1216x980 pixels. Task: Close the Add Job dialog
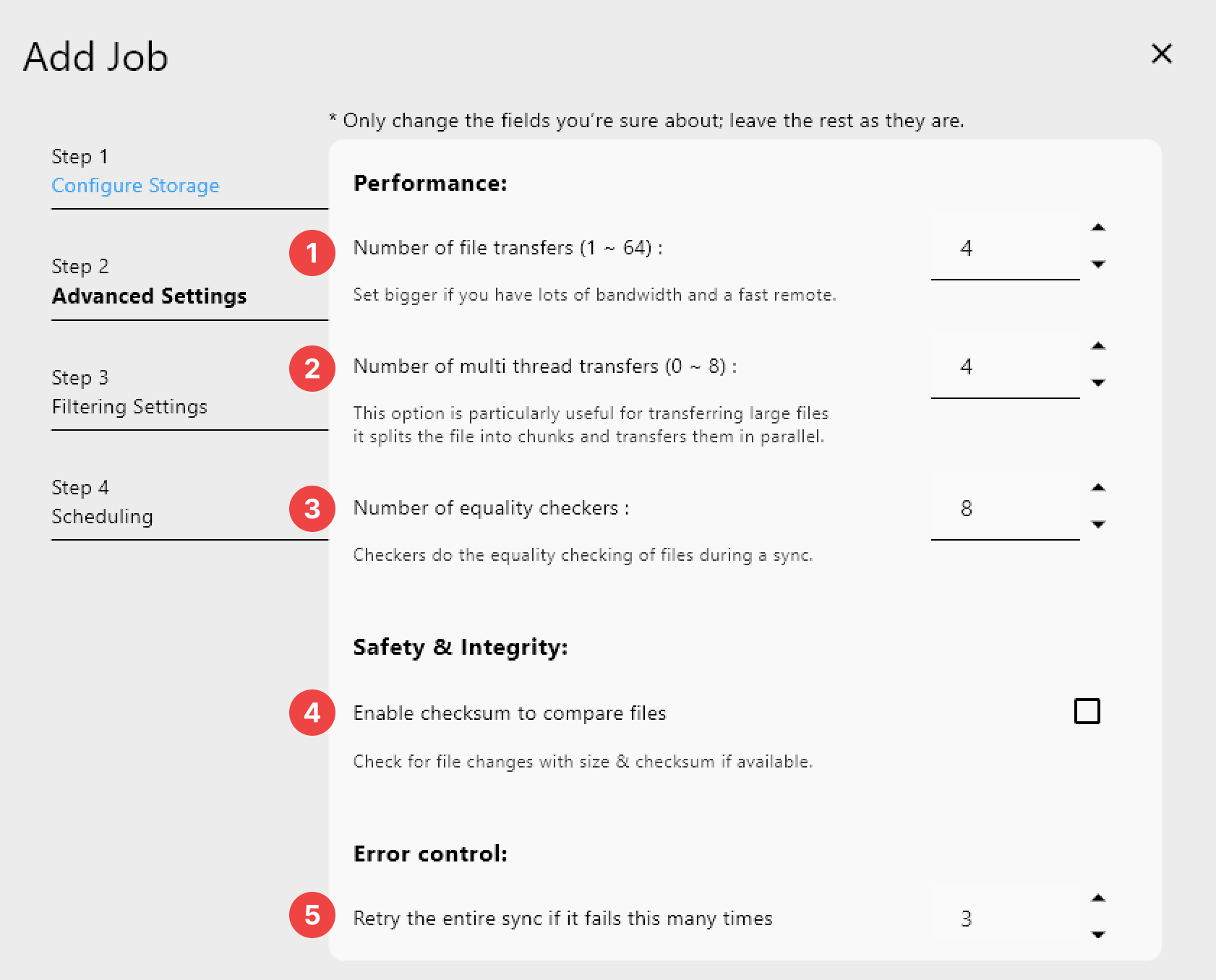pos(1161,54)
